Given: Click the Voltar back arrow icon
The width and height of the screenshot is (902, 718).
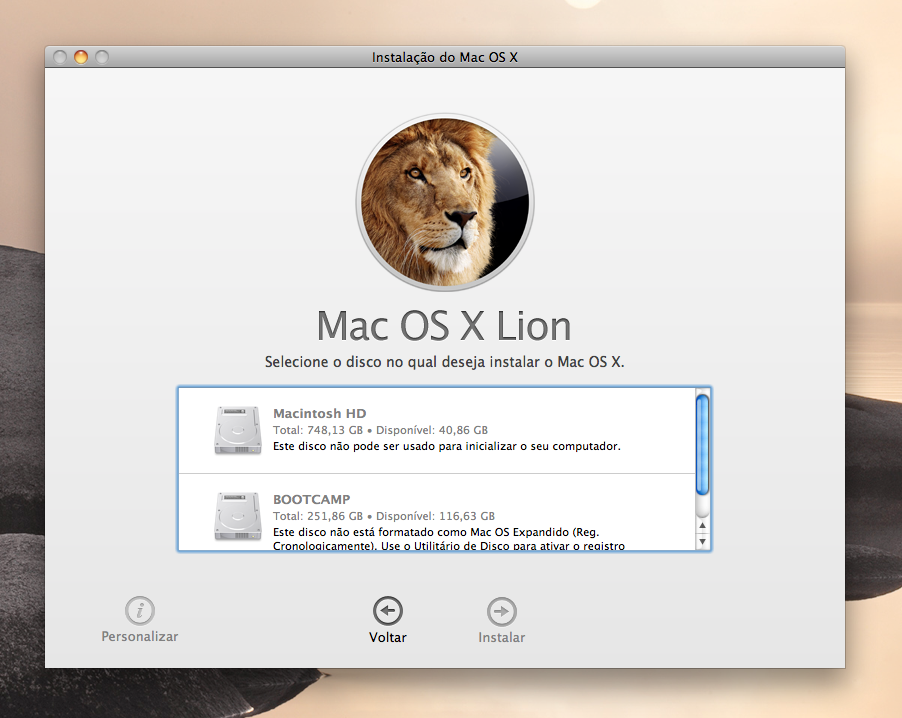Looking at the screenshot, I should tap(388, 610).
